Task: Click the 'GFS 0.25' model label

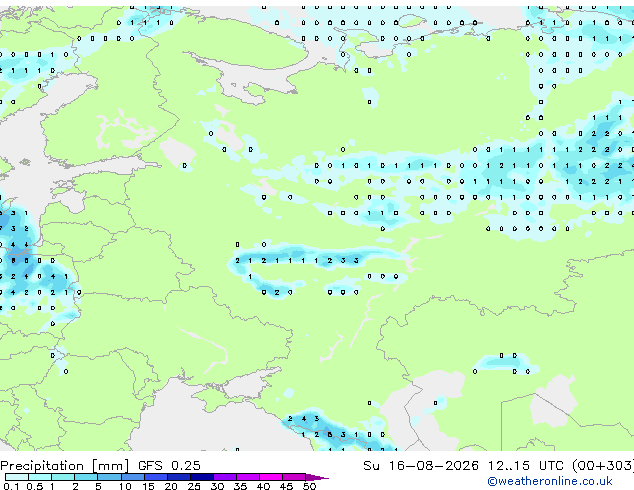Action: click(169, 466)
